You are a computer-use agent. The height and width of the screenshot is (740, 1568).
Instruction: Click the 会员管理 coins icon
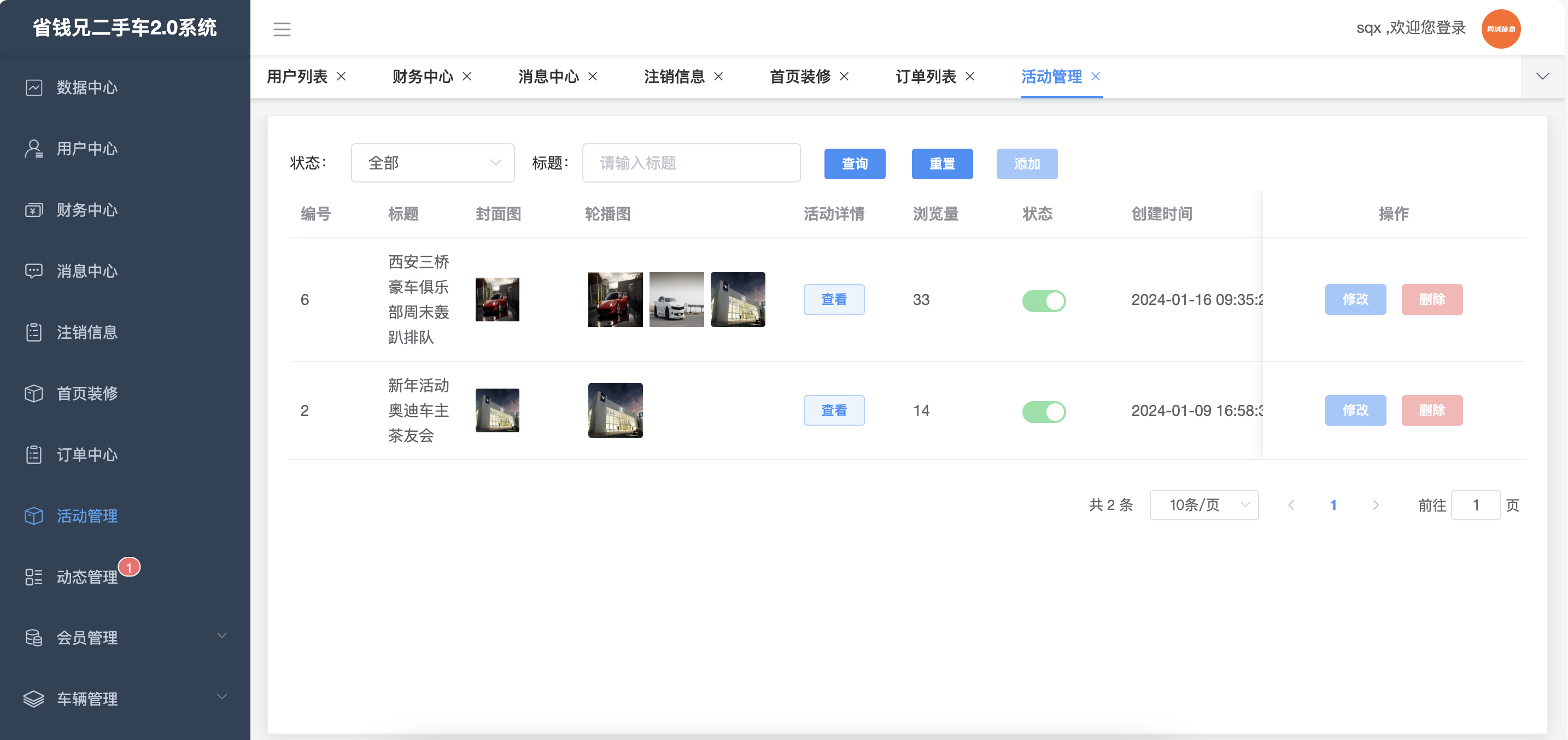(34, 638)
